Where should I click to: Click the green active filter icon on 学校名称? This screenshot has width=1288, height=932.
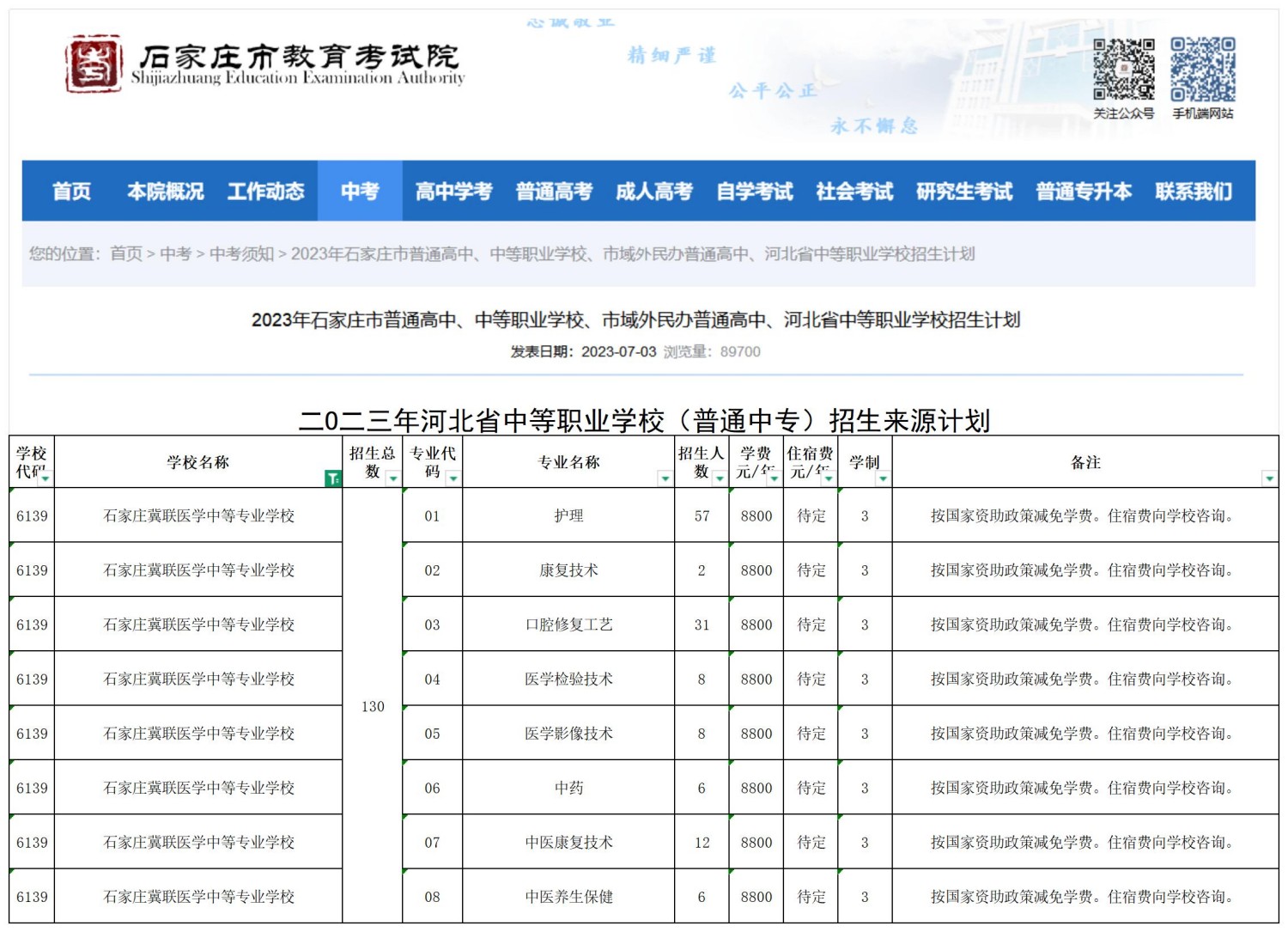(x=332, y=478)
